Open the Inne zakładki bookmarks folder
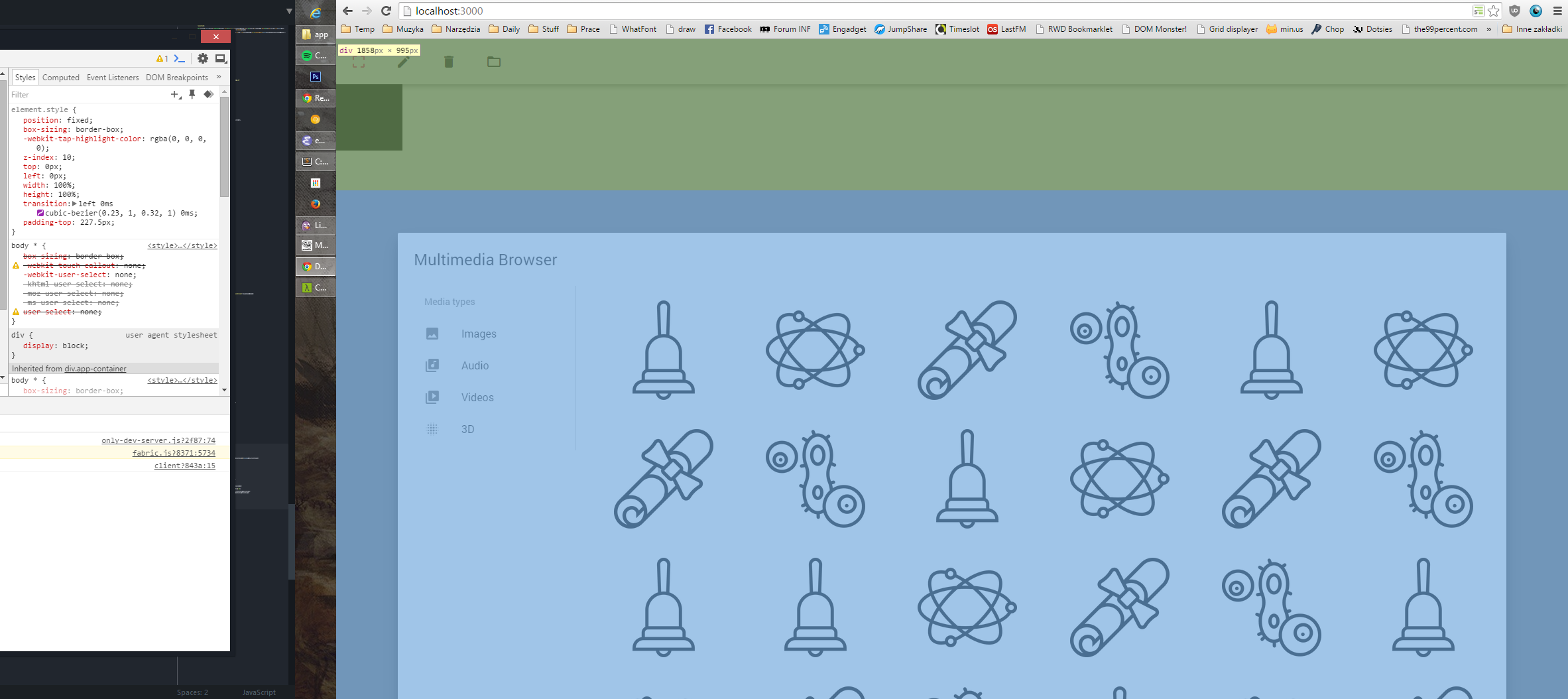 click(x=1532, y=29)
